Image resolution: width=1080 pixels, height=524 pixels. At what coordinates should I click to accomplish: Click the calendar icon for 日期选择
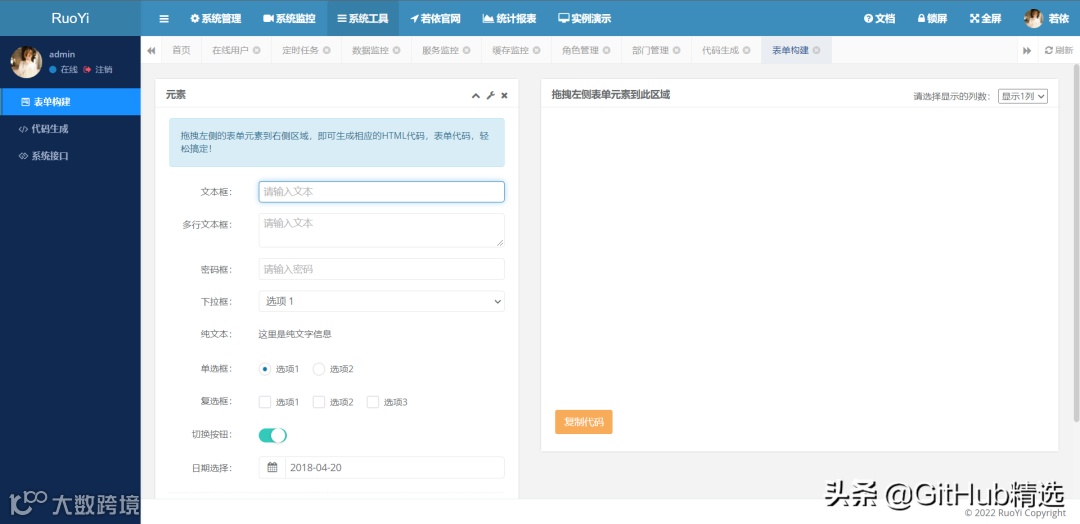coord(272,468)
